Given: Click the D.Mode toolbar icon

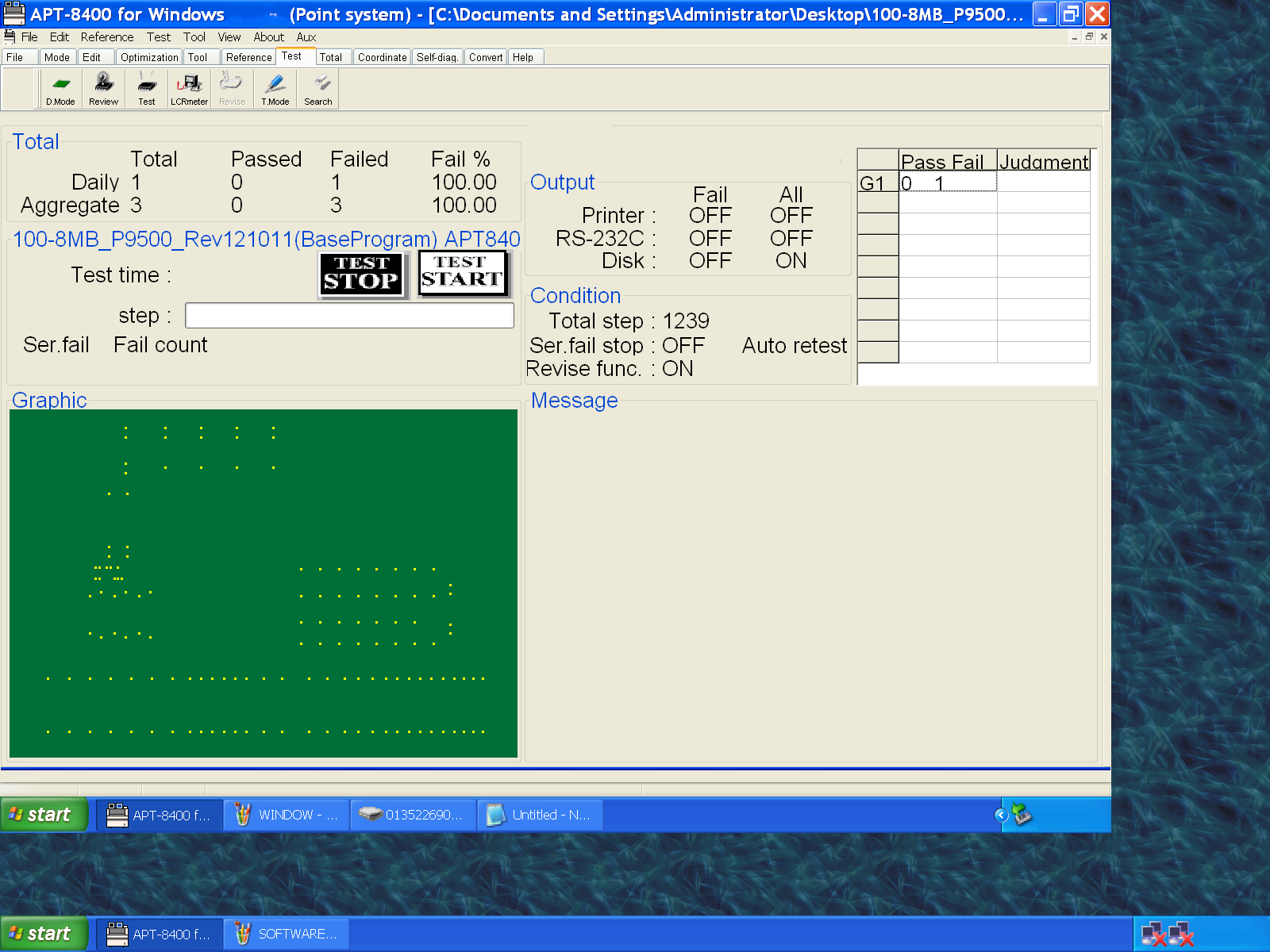Looking at the screenshot, I should [x=60, y=89].
